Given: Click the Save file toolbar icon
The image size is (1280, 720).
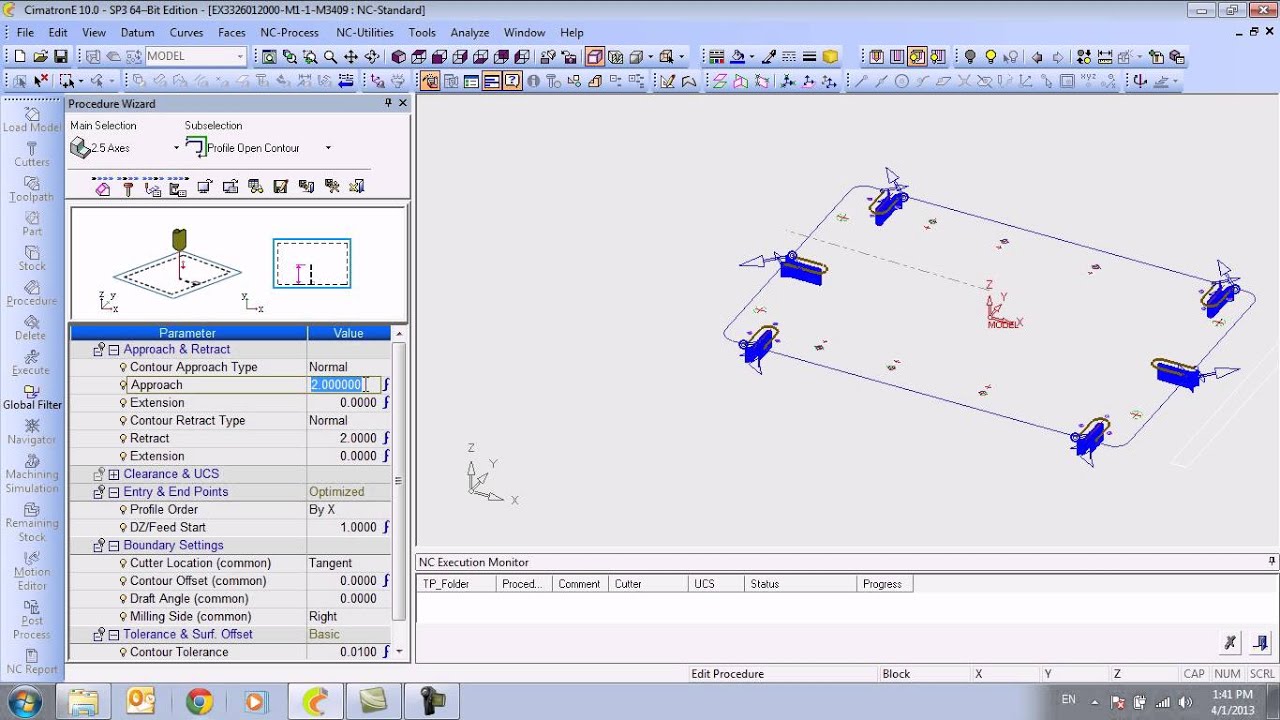Looking at the screenshot, I should click(x=61, y=57).
